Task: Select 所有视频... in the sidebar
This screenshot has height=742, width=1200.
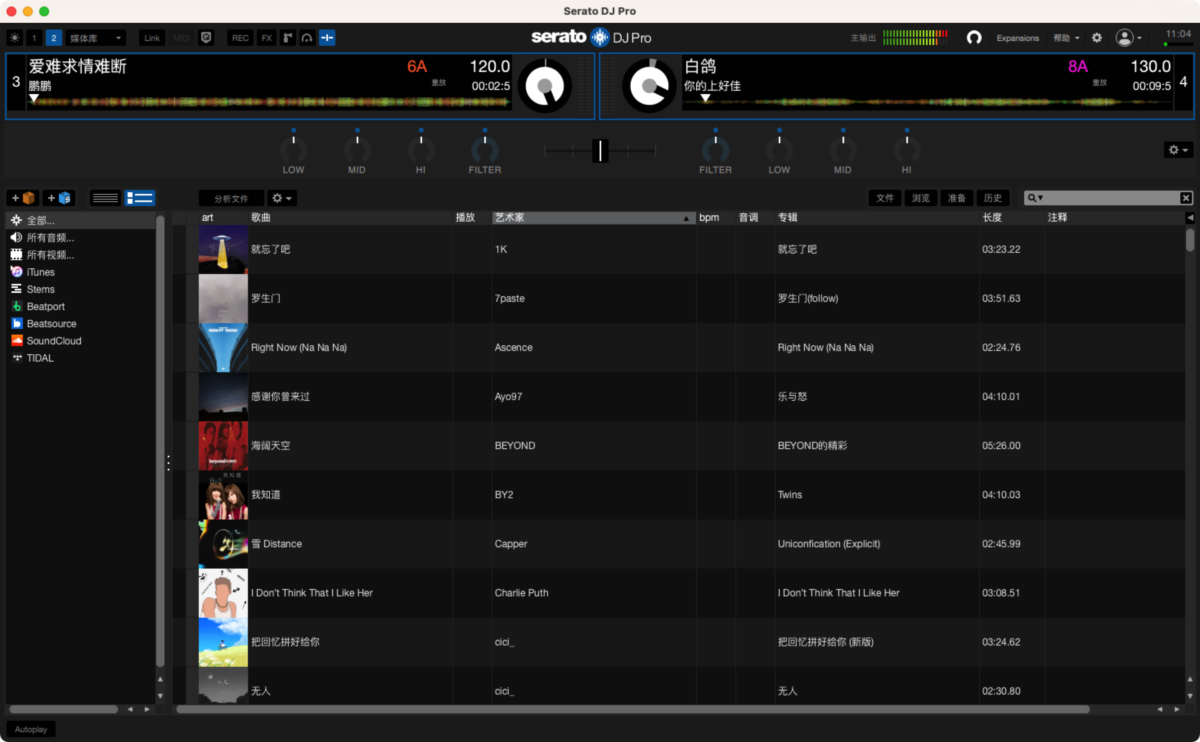Action: [x=81, y=254]
